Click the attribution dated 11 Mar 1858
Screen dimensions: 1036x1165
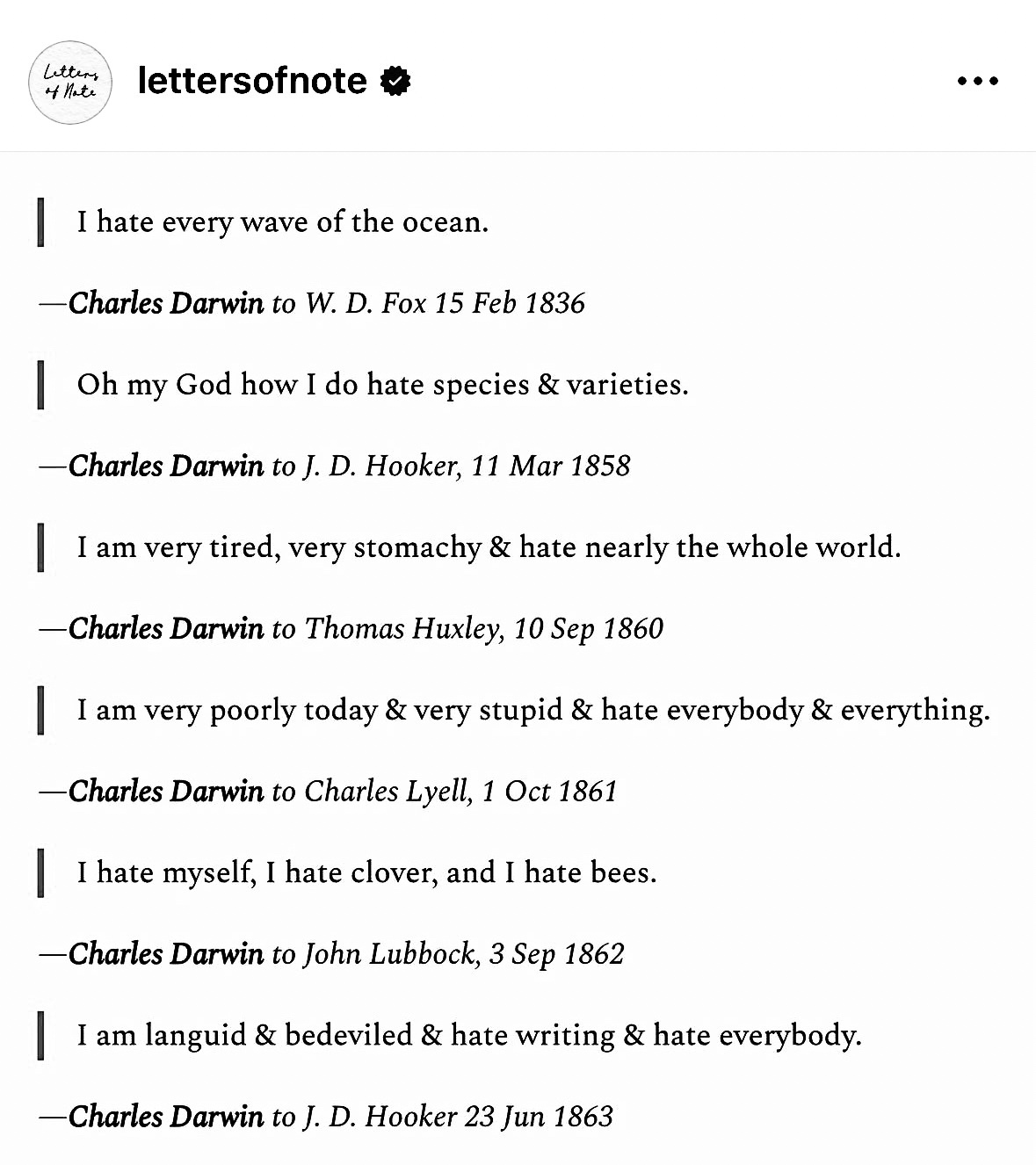335,466
